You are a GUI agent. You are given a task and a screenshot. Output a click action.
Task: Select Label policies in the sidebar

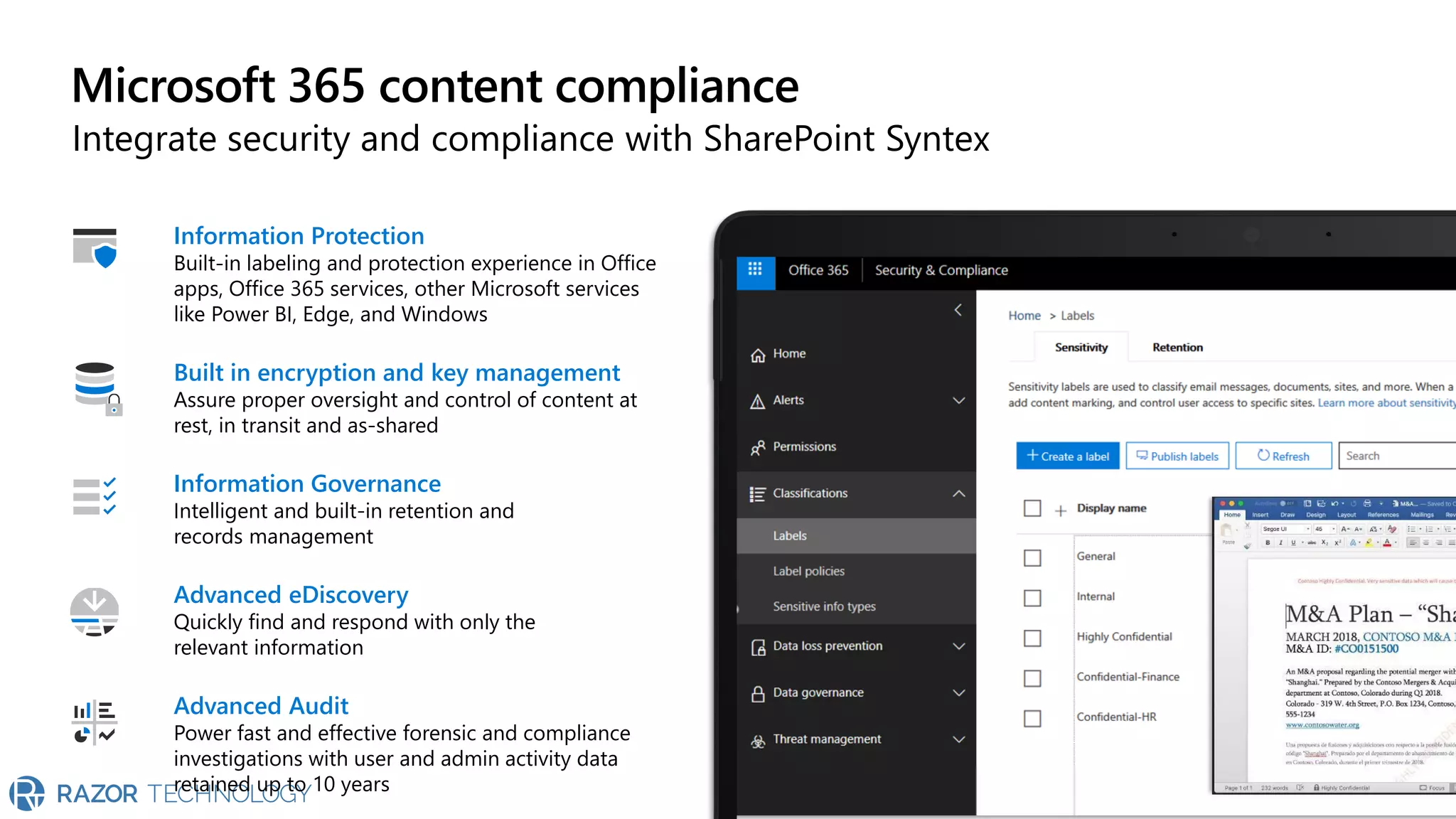[856, 572]
